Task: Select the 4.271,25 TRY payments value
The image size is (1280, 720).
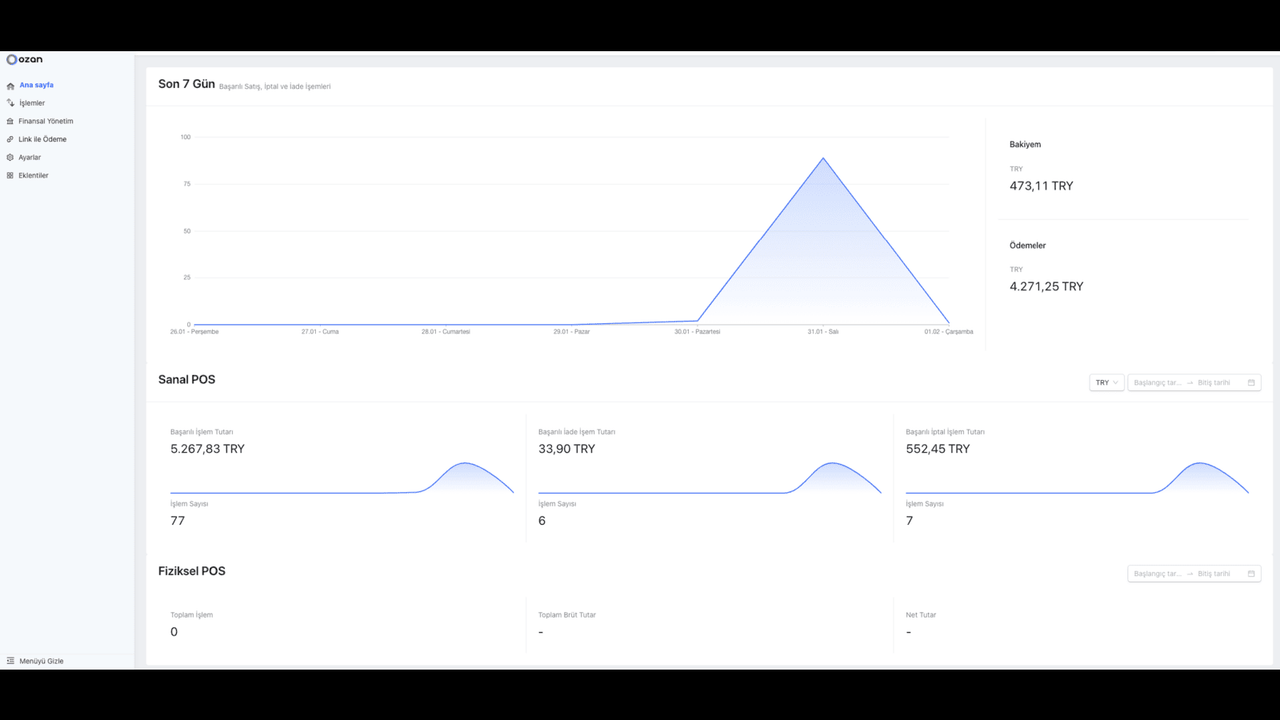Action: pyautogui.click(x=1046, y=286)
